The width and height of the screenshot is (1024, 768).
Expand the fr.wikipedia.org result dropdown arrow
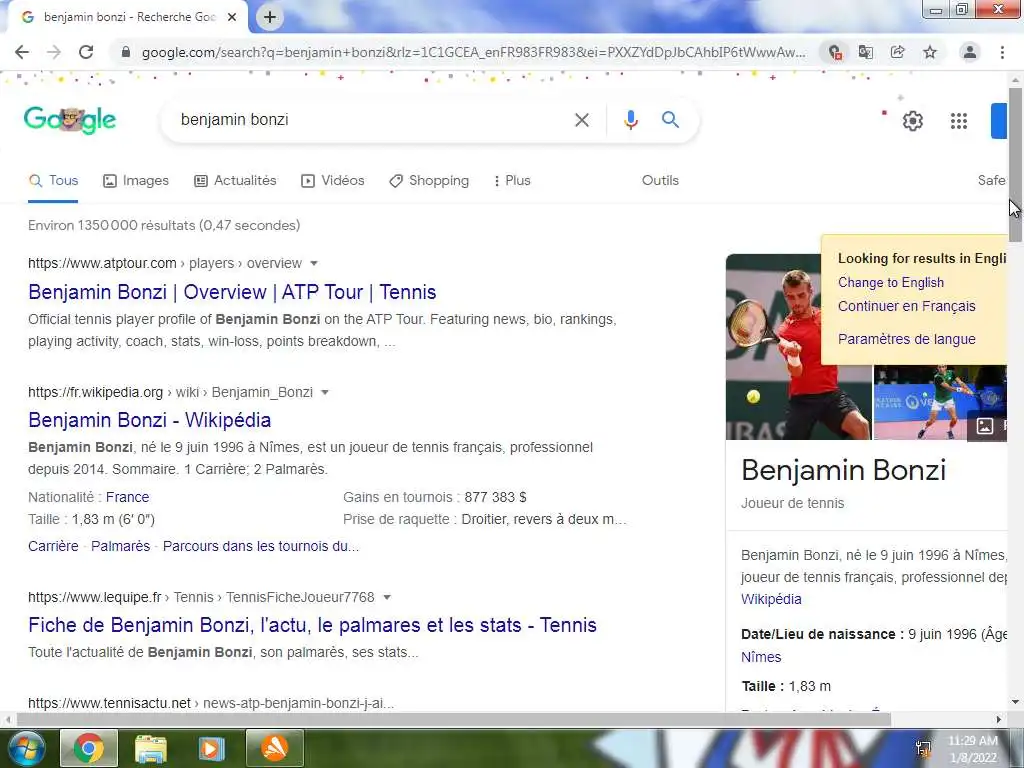pos(325,392)
